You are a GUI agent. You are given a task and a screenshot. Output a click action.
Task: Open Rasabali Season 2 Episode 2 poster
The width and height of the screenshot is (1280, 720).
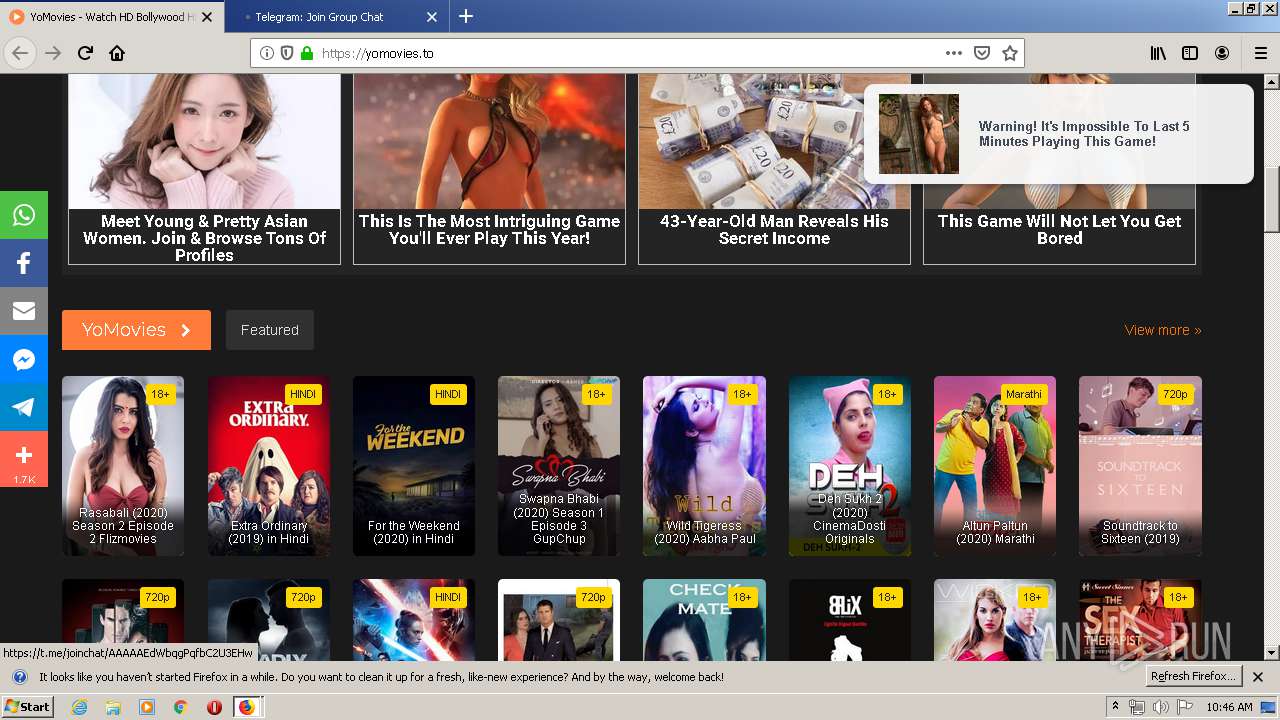click(x=123, y=466)
